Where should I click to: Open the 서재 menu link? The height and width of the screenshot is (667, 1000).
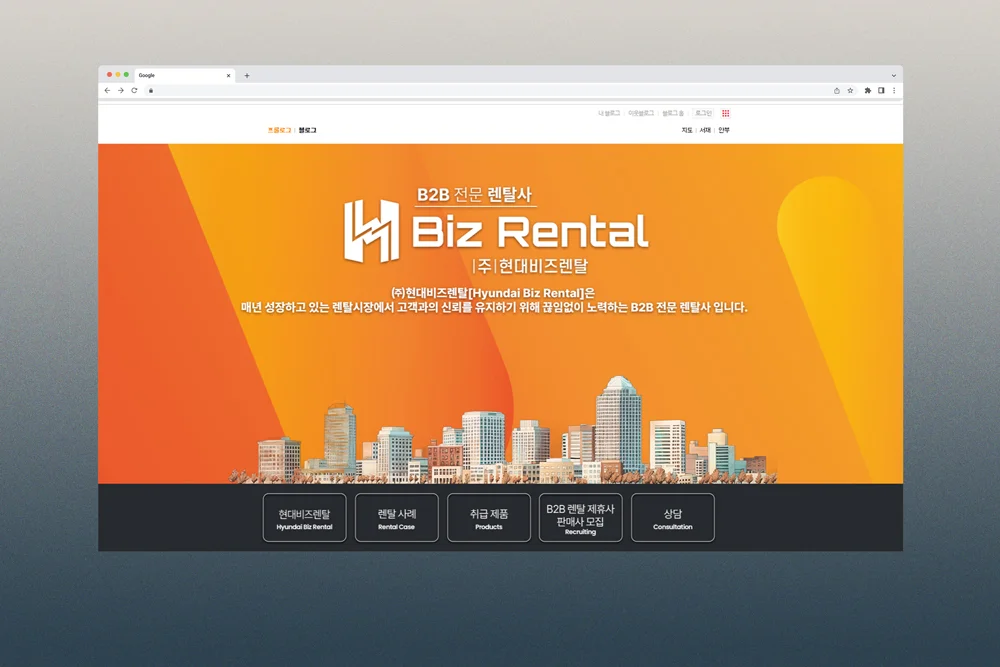click(705, 130)
